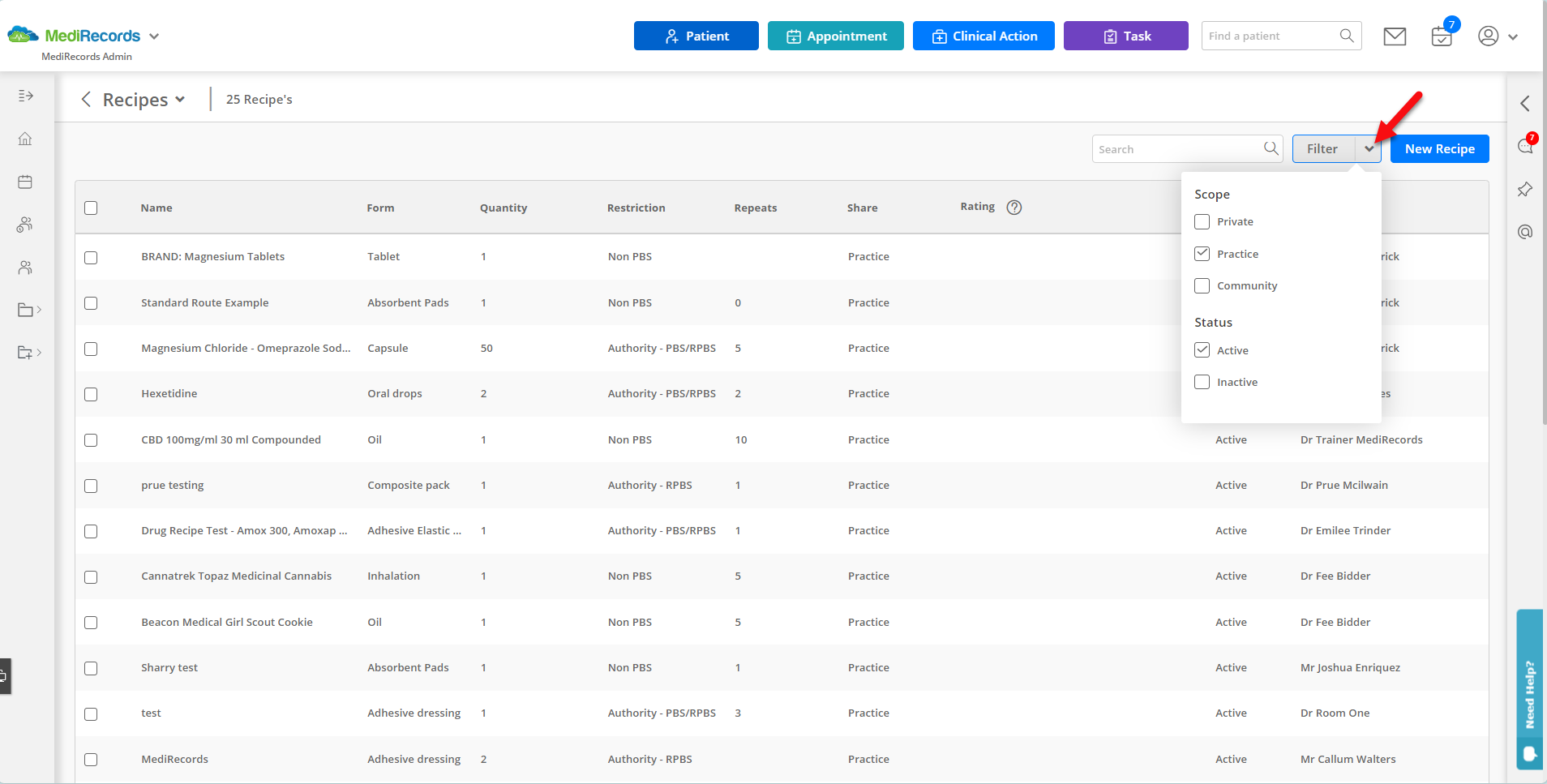Image resolution: width=1547 pixels, height=784 pixels.
Task: Click the Patient button
Action: click(696, 36)
